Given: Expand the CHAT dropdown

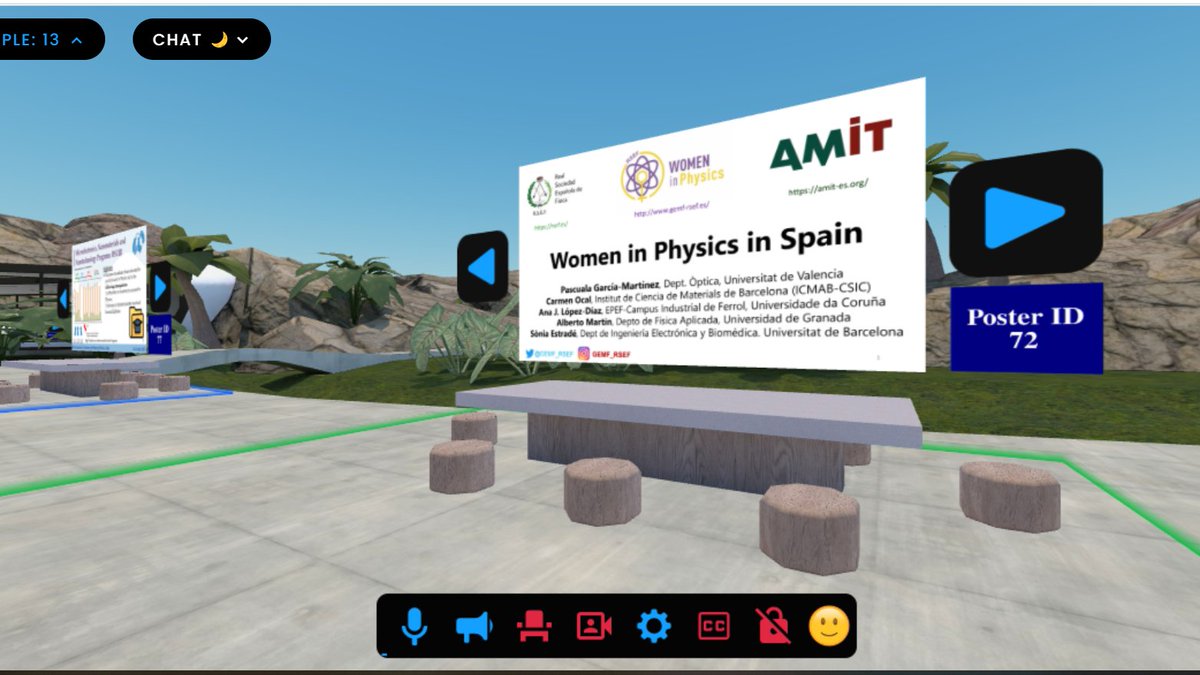Looking at the screenshot, I should coord(201,40).
